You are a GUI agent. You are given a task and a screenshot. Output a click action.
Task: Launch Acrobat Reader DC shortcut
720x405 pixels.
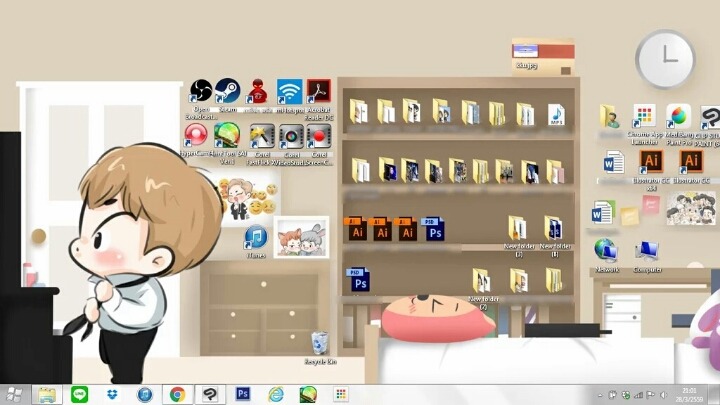coord(319,91)
